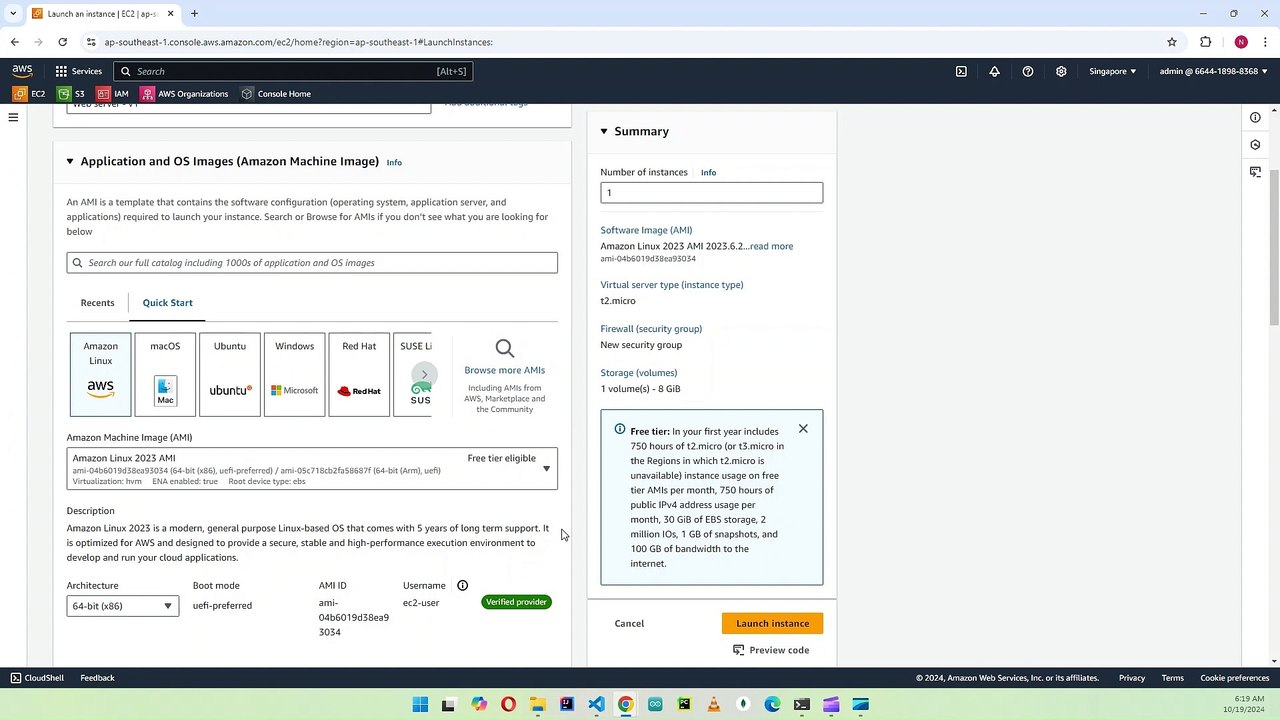This screenshot has width=1280, height=720.
Task: Open Info link beside Number of instances
Action: 708,172
